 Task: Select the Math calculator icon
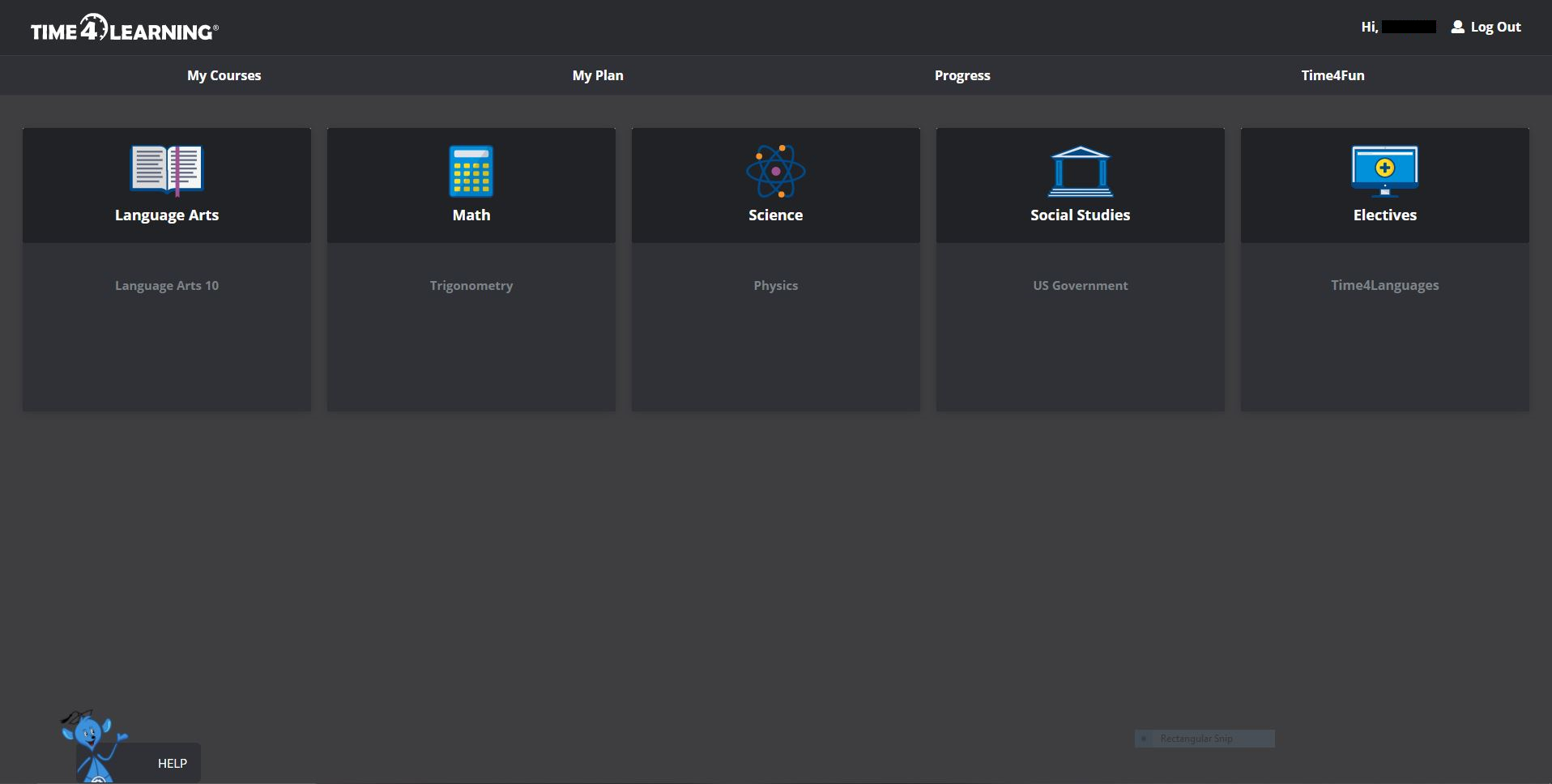471,171
